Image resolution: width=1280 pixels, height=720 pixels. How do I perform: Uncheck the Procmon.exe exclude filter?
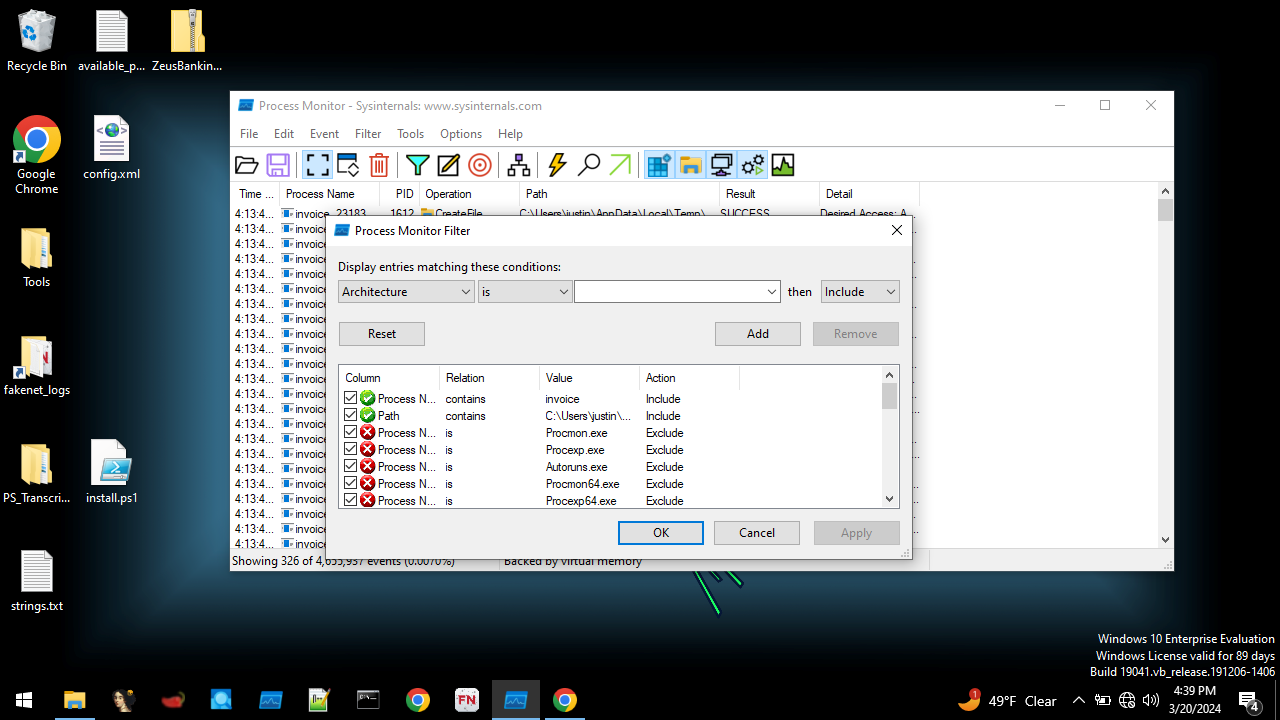351,432
